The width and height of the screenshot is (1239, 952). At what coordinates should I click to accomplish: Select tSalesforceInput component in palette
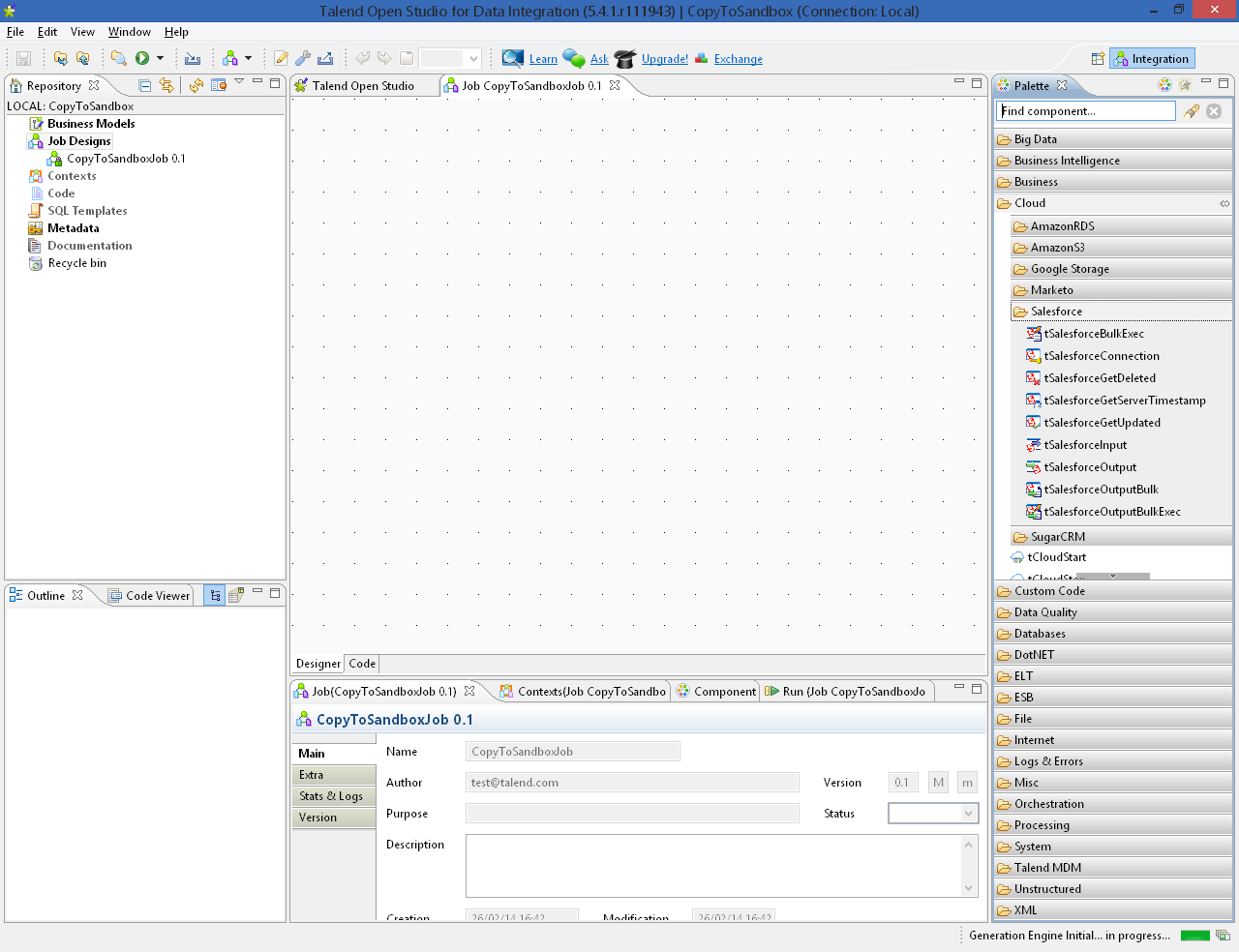point(1084,445)
